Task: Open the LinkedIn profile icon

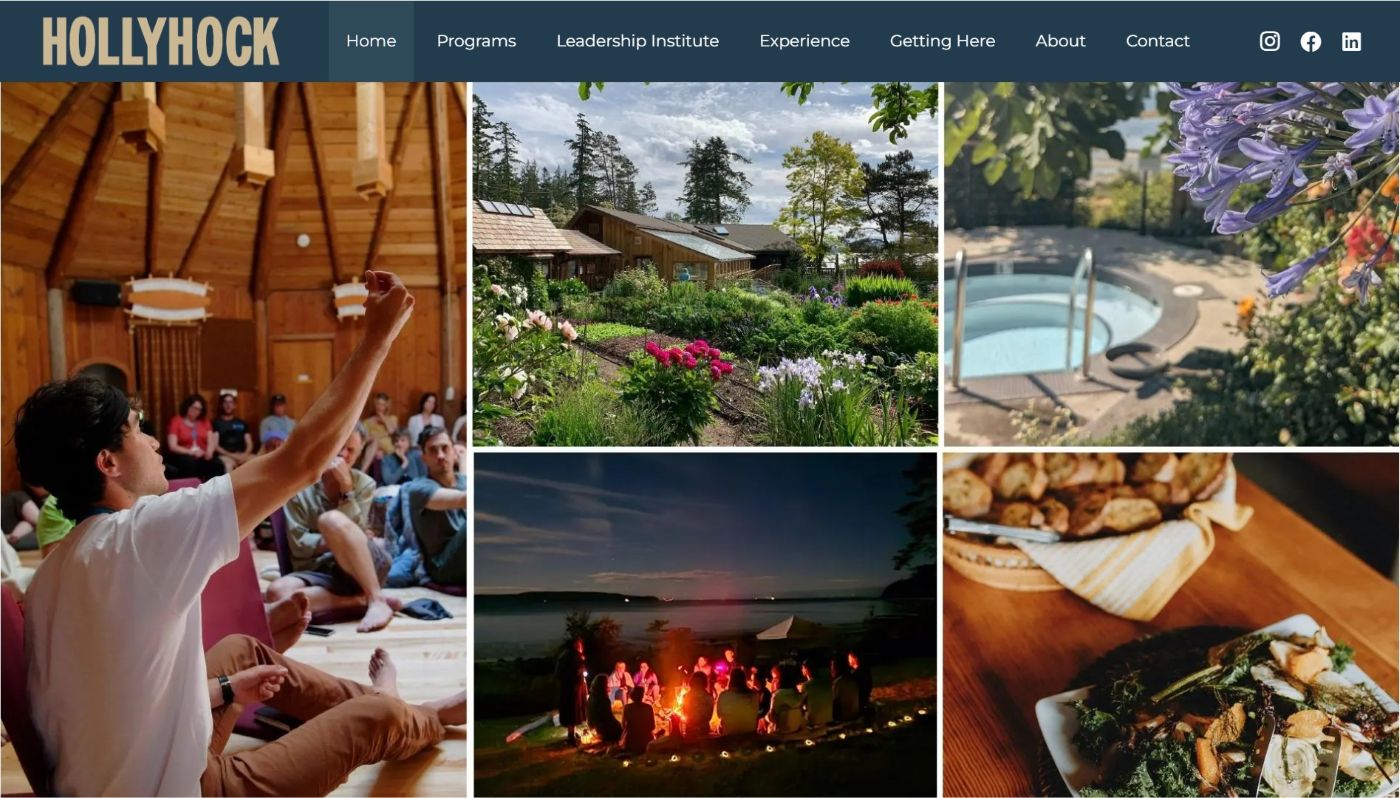Action: click(x=1351, y=41)
